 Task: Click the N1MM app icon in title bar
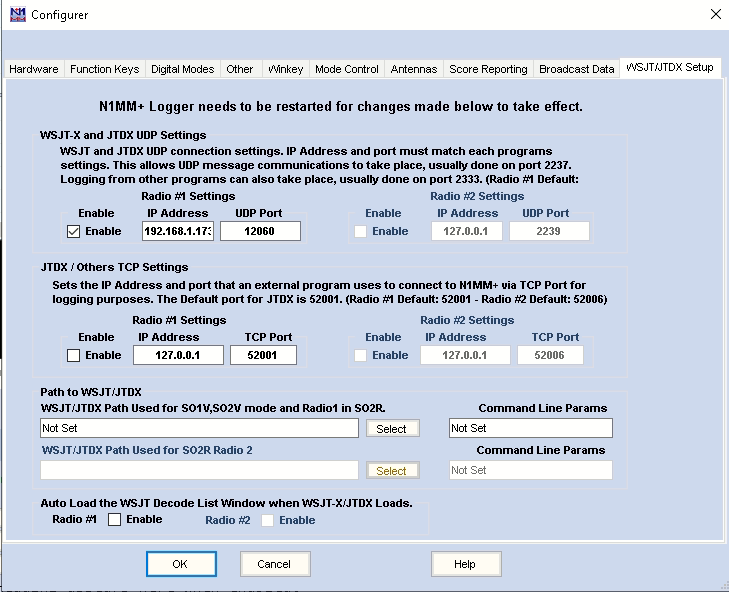[x=17, y=14]
